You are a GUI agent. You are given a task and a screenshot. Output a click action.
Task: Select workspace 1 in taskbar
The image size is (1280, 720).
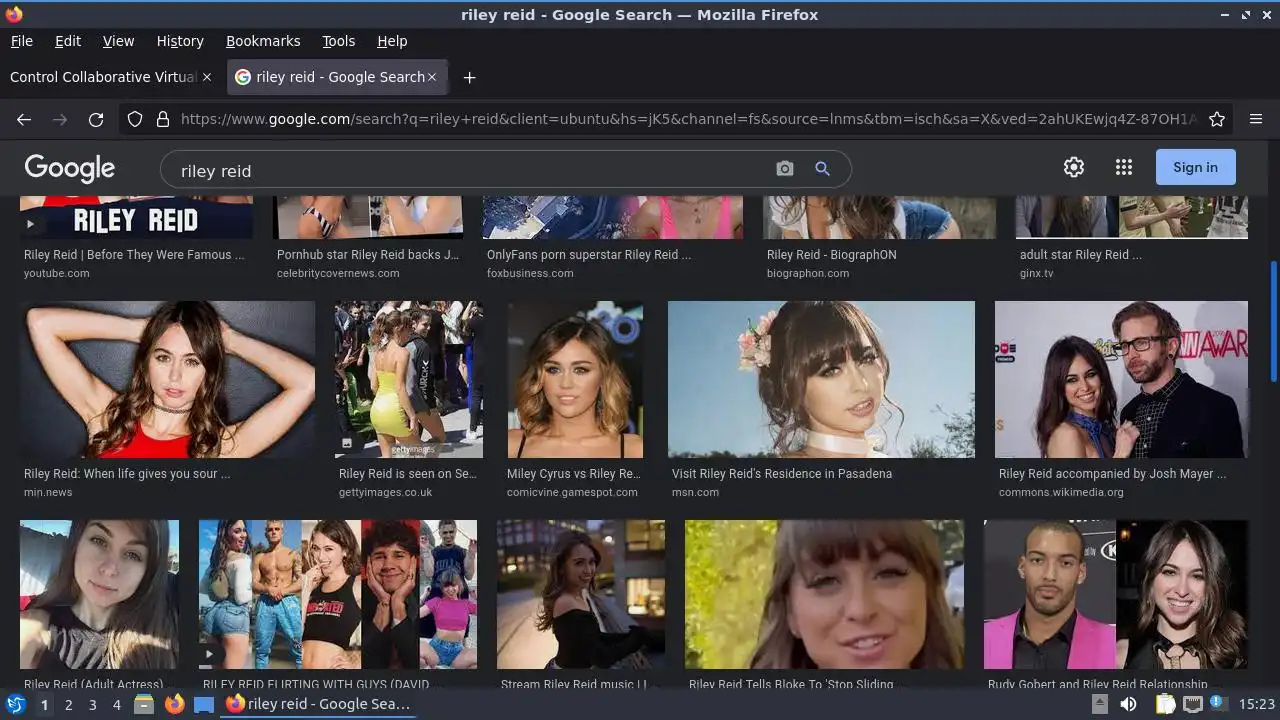(44, 704)
